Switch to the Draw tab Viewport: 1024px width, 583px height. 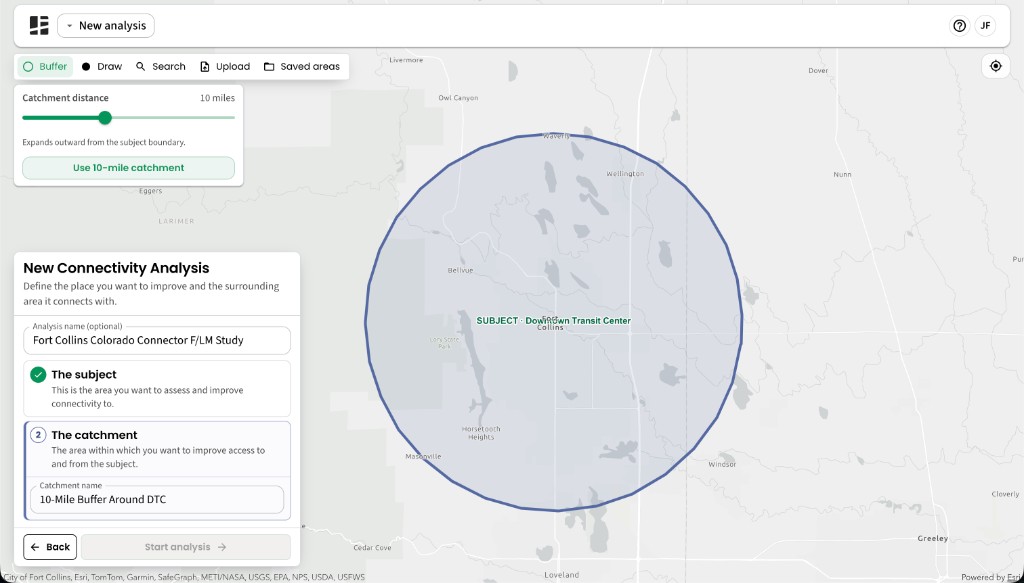(x=102, y=67)
